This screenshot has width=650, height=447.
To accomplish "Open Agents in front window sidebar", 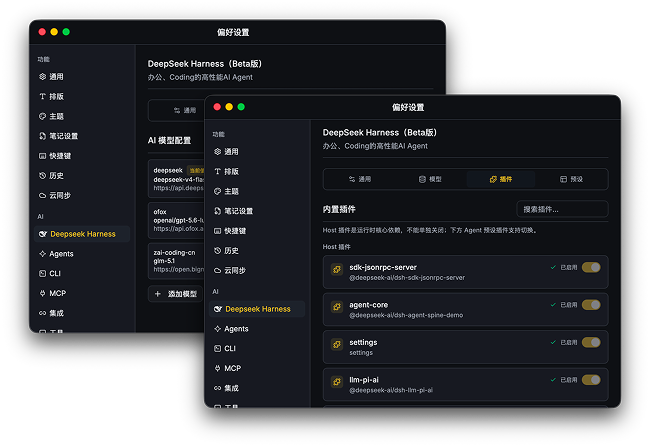I will [231, 329].
